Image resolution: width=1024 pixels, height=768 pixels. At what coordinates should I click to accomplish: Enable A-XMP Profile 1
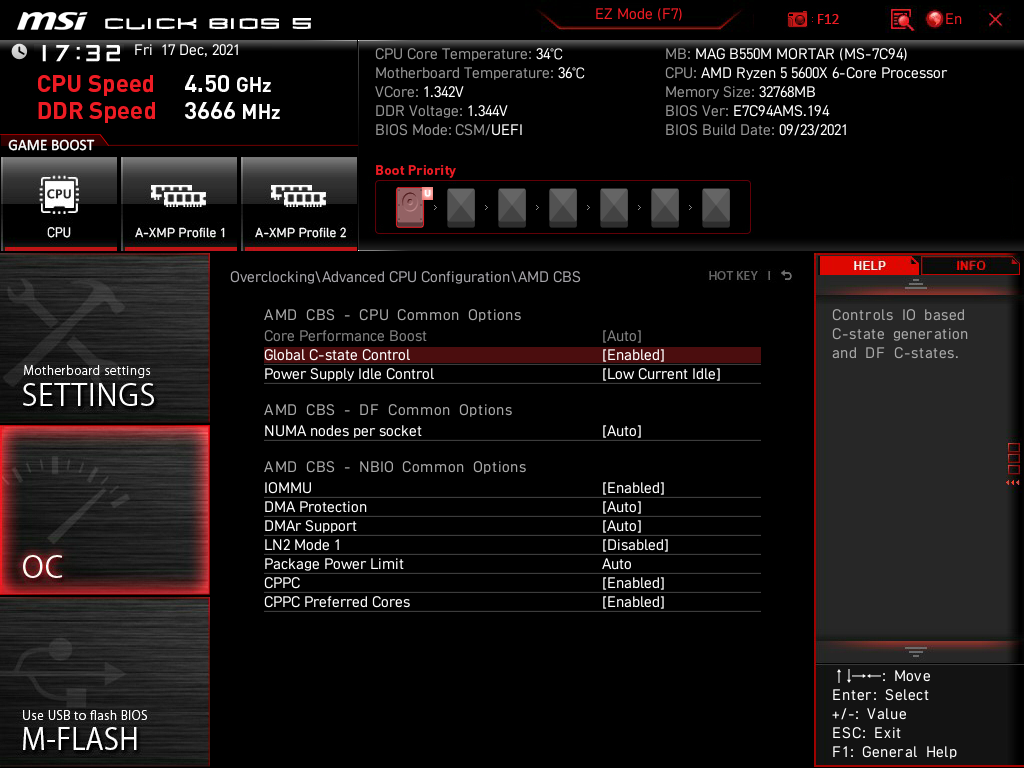coord(180,203)
